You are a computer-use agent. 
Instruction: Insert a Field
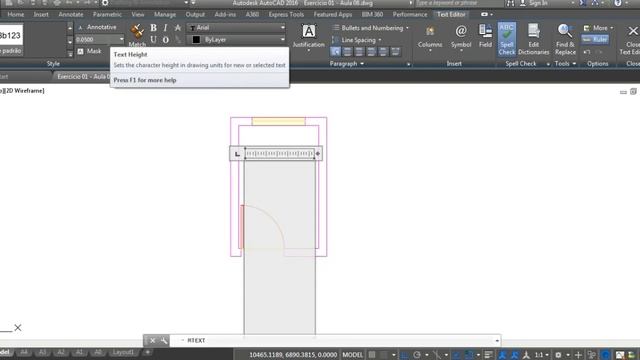(485, 36)
